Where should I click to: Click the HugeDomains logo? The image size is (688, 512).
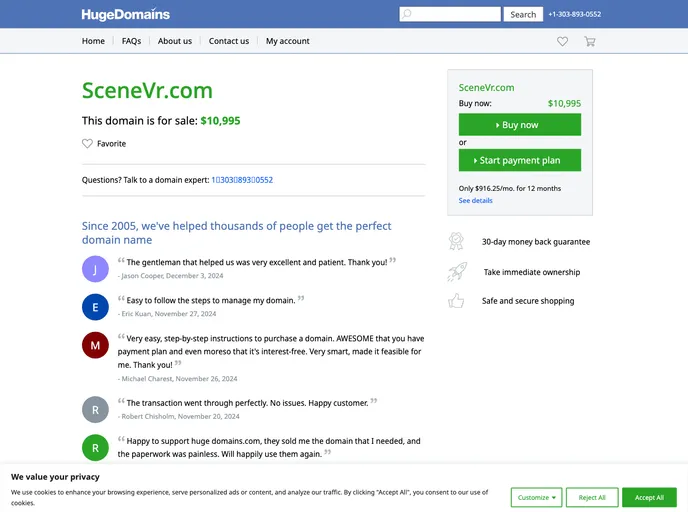coord(126,14)
